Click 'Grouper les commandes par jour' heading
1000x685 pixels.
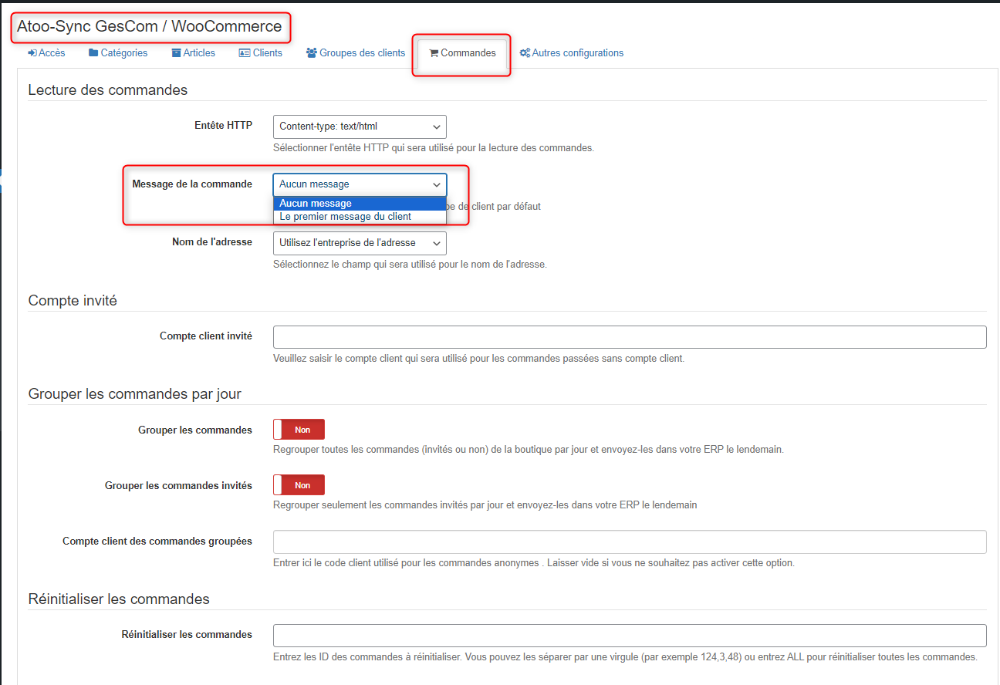(x=135, y=394)
